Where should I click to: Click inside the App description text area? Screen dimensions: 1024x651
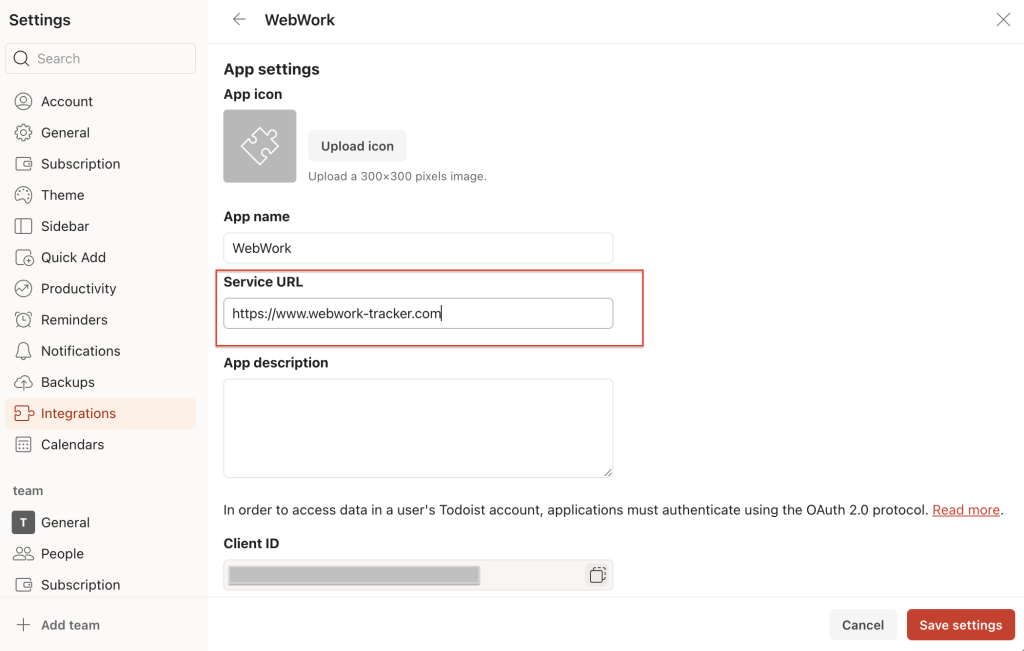[418, 428]
